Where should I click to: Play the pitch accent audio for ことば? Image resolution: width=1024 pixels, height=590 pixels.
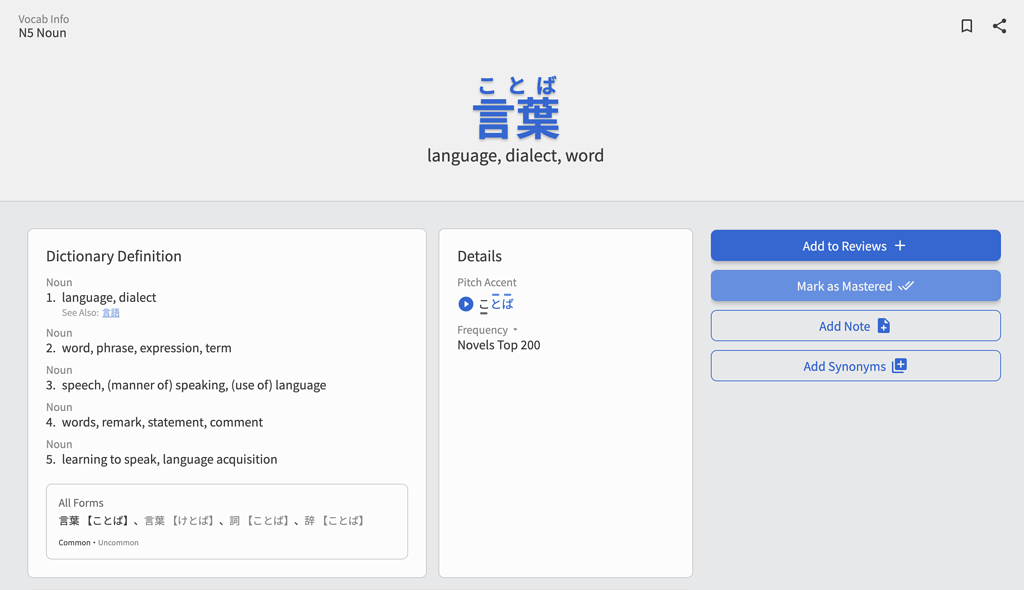466,304
